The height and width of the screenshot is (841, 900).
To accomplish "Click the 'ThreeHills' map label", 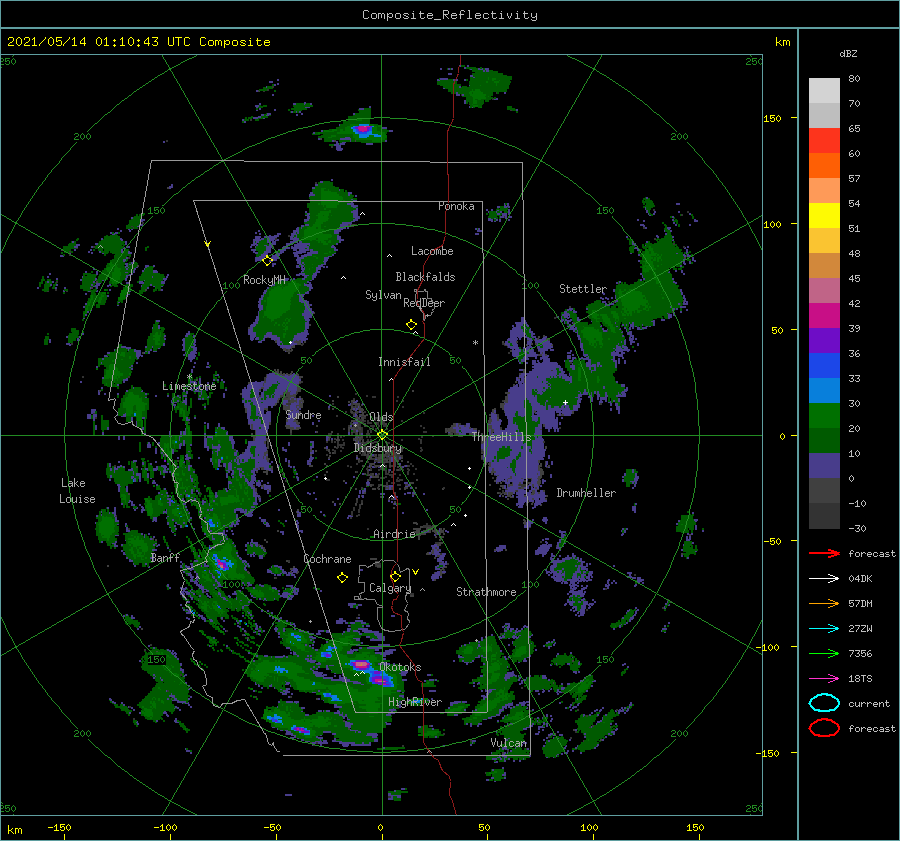I will (501, 437).
